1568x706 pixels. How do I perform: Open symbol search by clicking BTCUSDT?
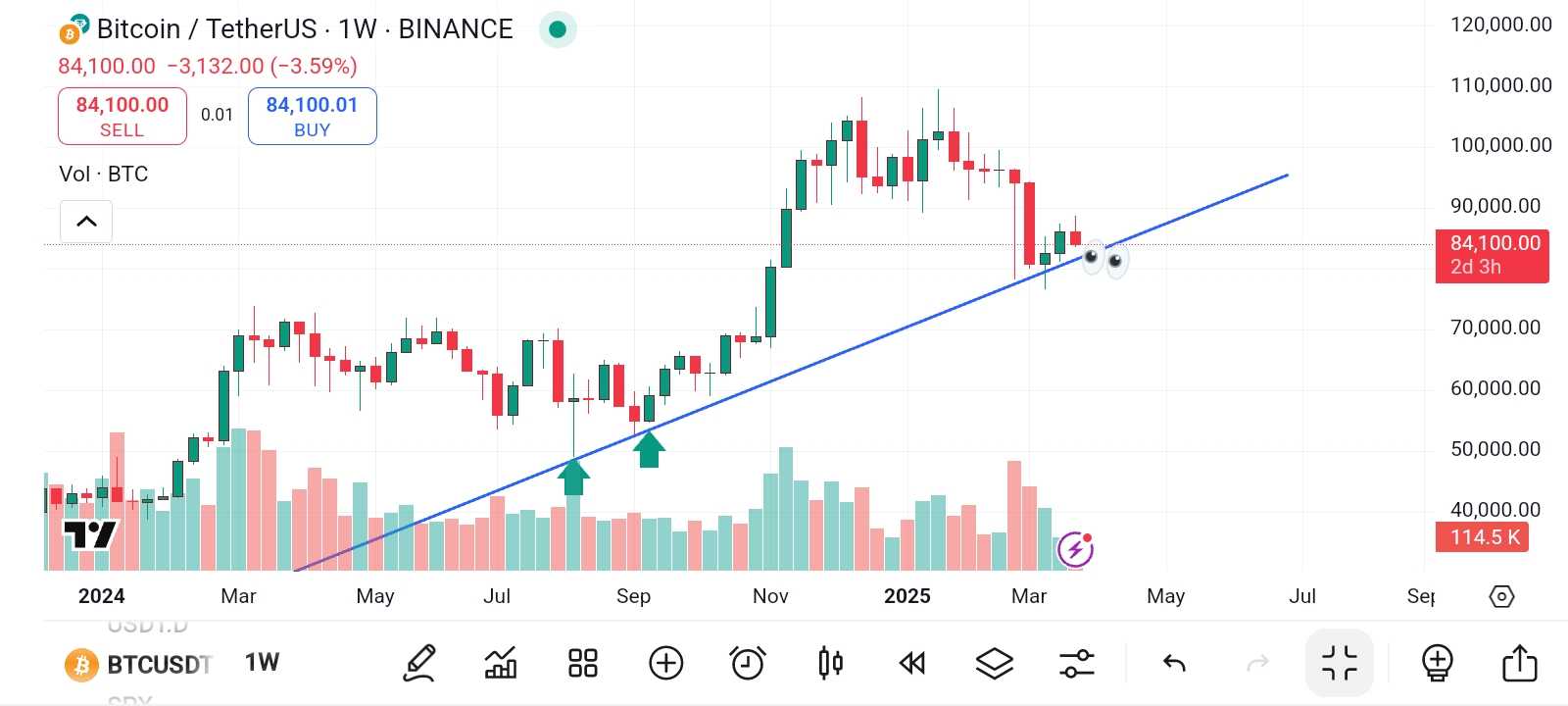point(157,664)
